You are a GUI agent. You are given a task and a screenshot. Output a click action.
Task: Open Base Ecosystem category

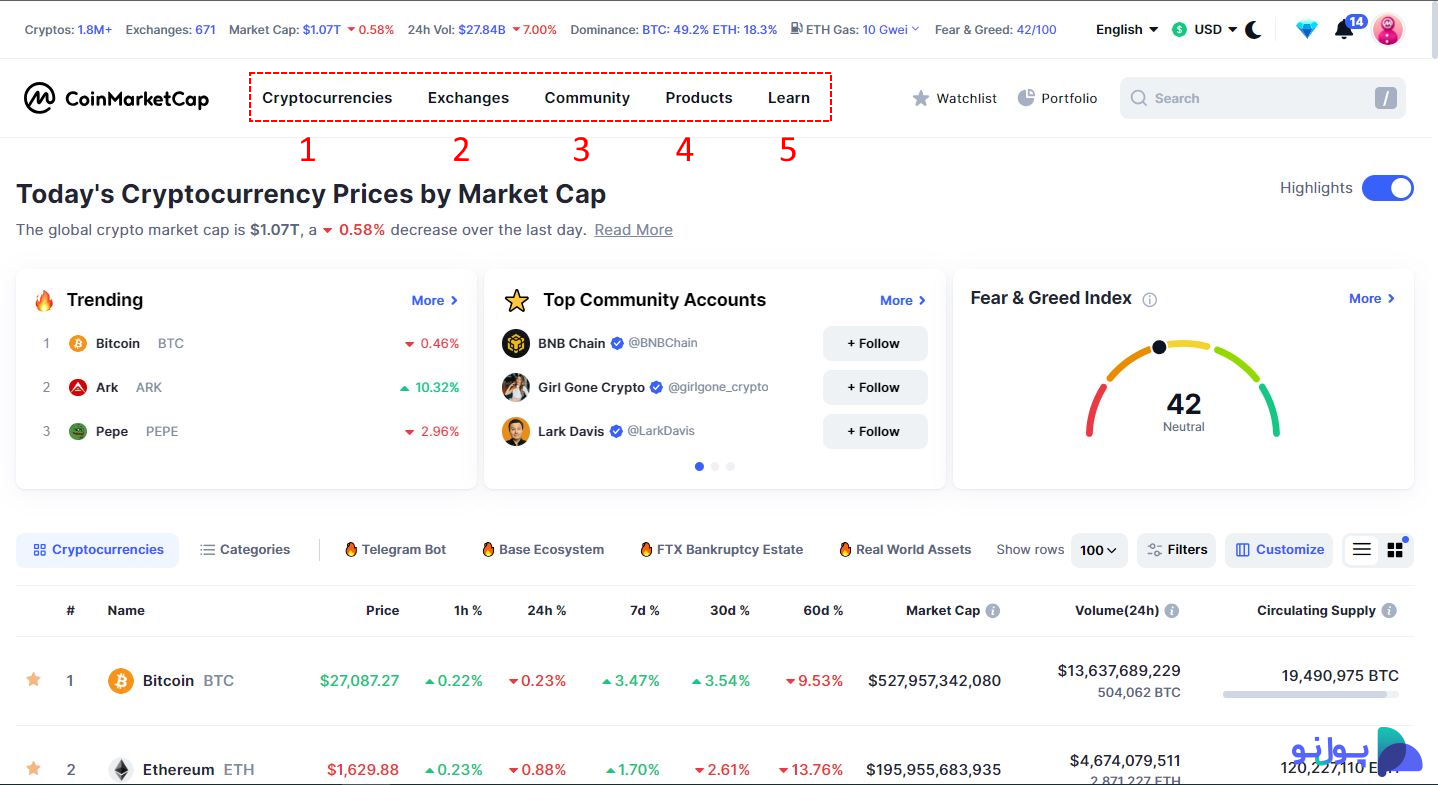(543, 549)
